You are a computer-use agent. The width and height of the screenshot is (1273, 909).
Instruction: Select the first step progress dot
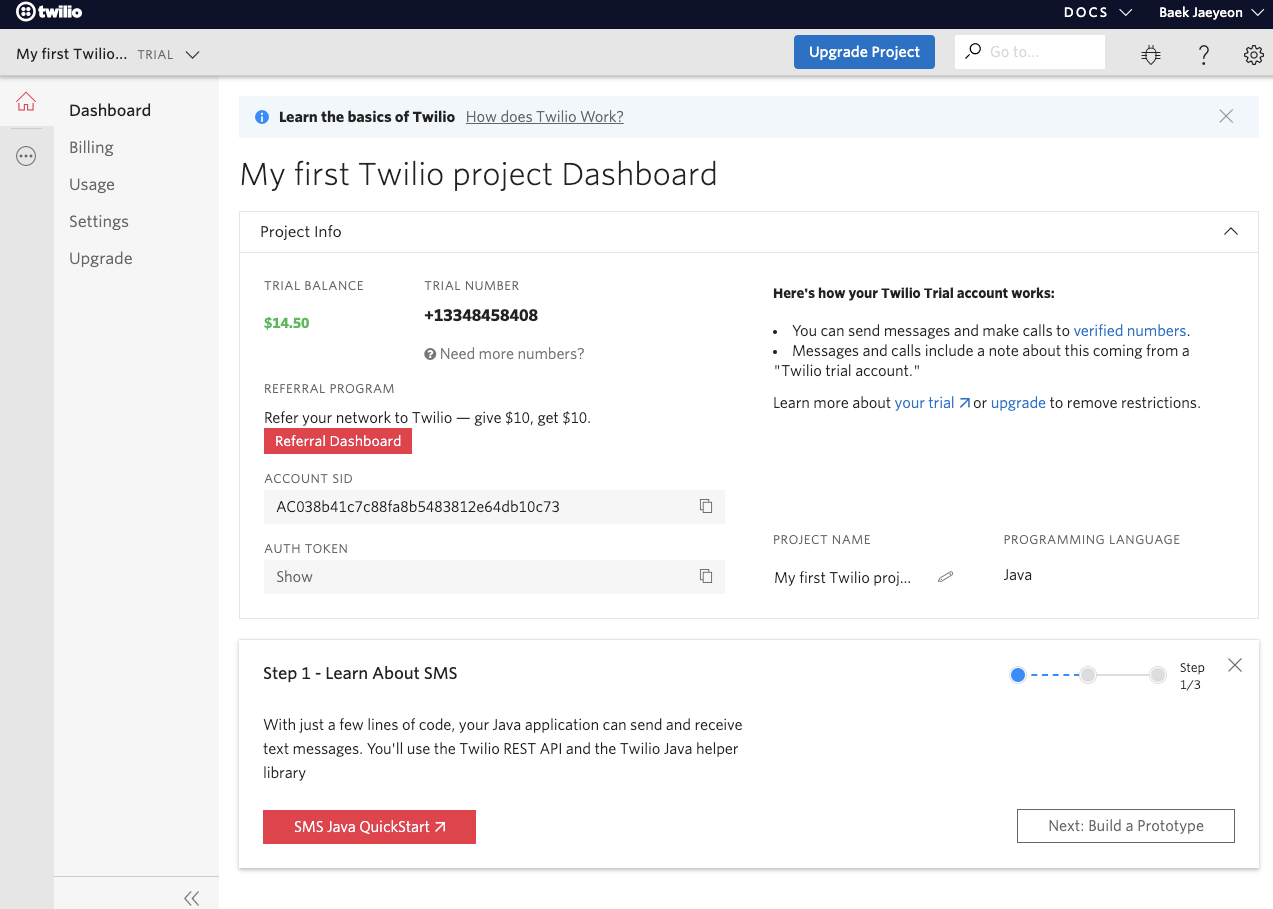[x=1018, y=675]
